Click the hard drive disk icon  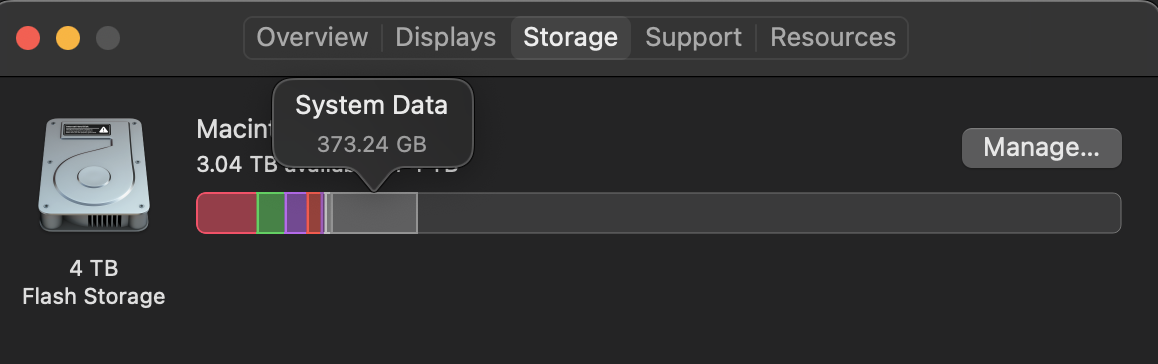click(94, 174)
